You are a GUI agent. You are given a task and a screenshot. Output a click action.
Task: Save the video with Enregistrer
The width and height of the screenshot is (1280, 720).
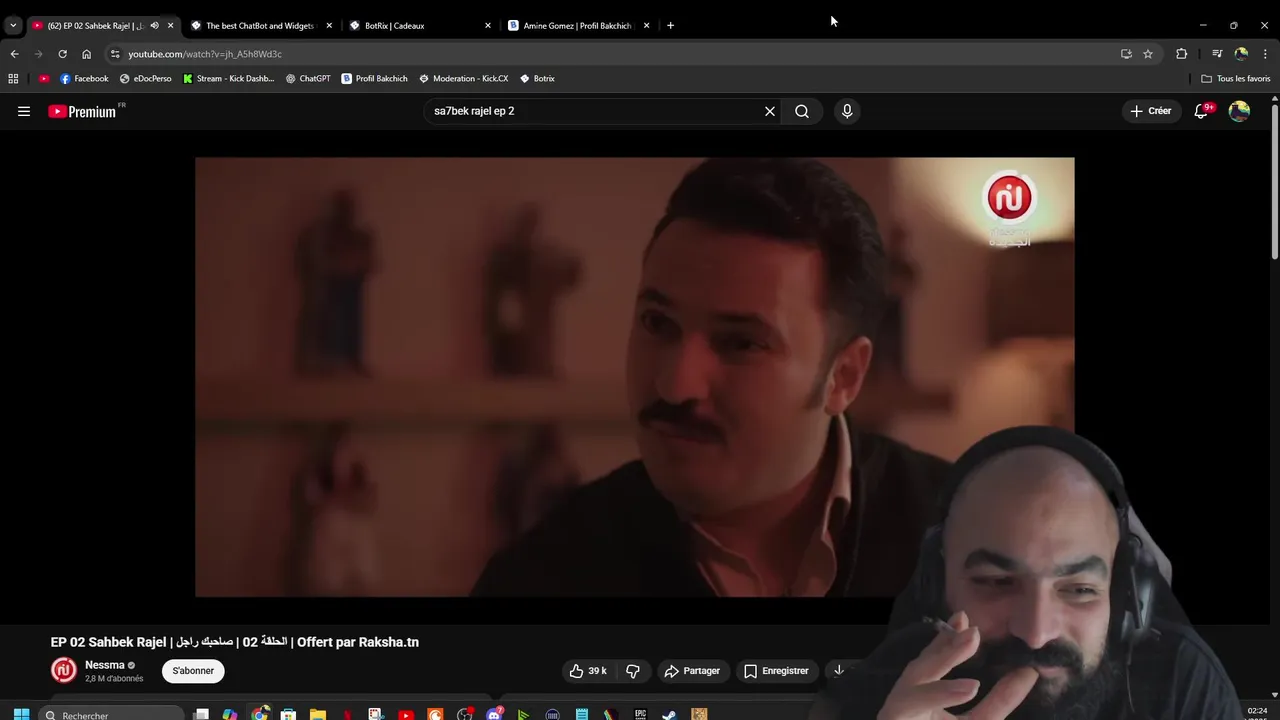click(x=776, y=671)
